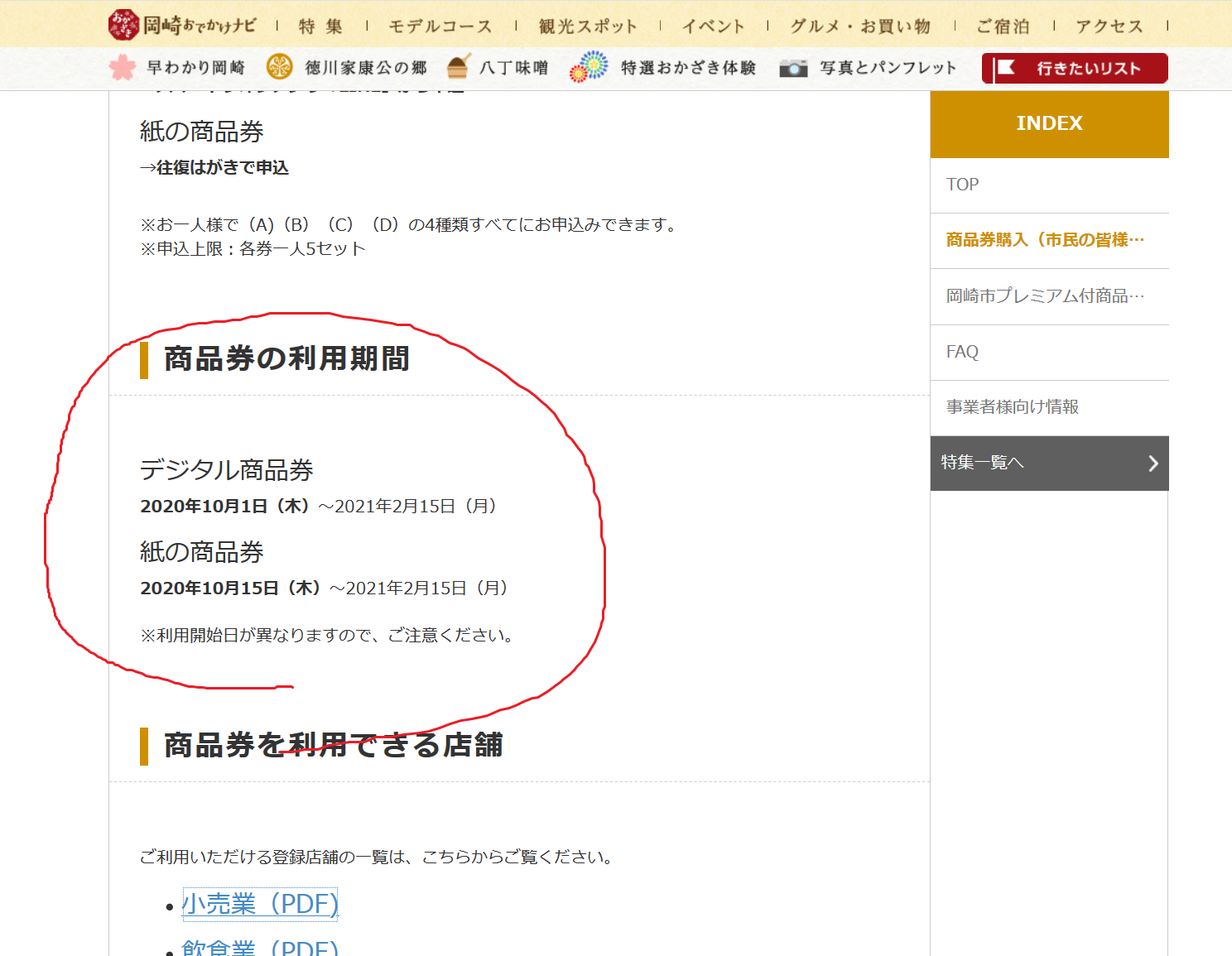Click the chevron arrow beside 特集一覧へ
The height and width of the screenshot is (956, 1232).
1153,464
